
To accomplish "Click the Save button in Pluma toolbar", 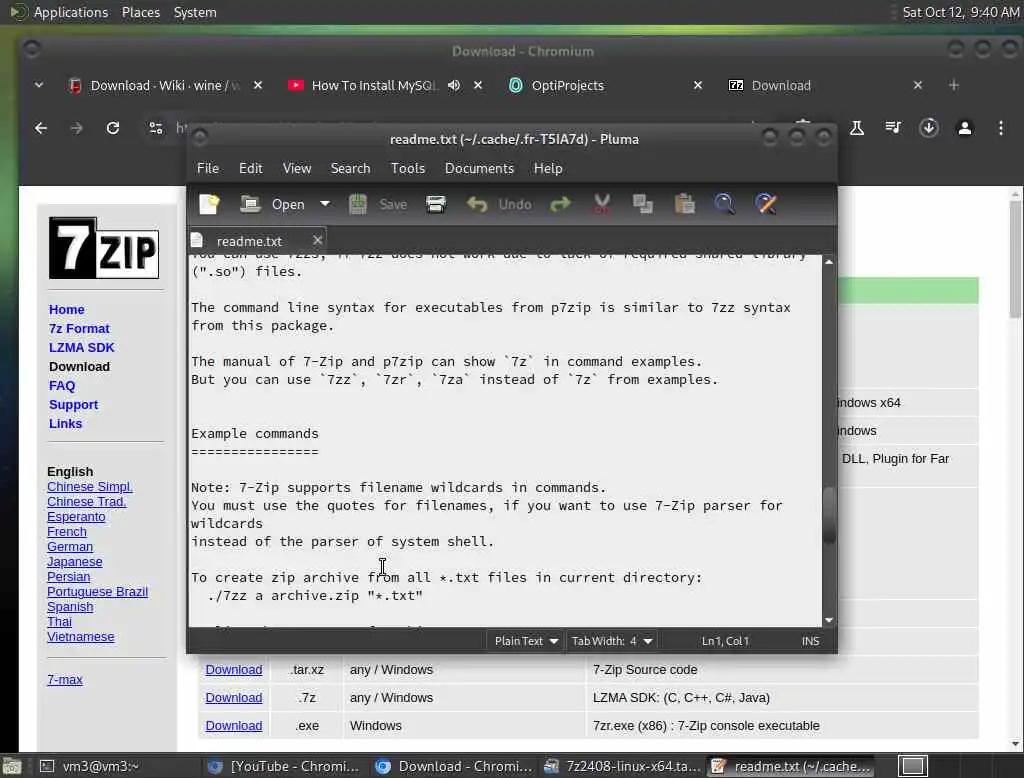I will (378, 204).
